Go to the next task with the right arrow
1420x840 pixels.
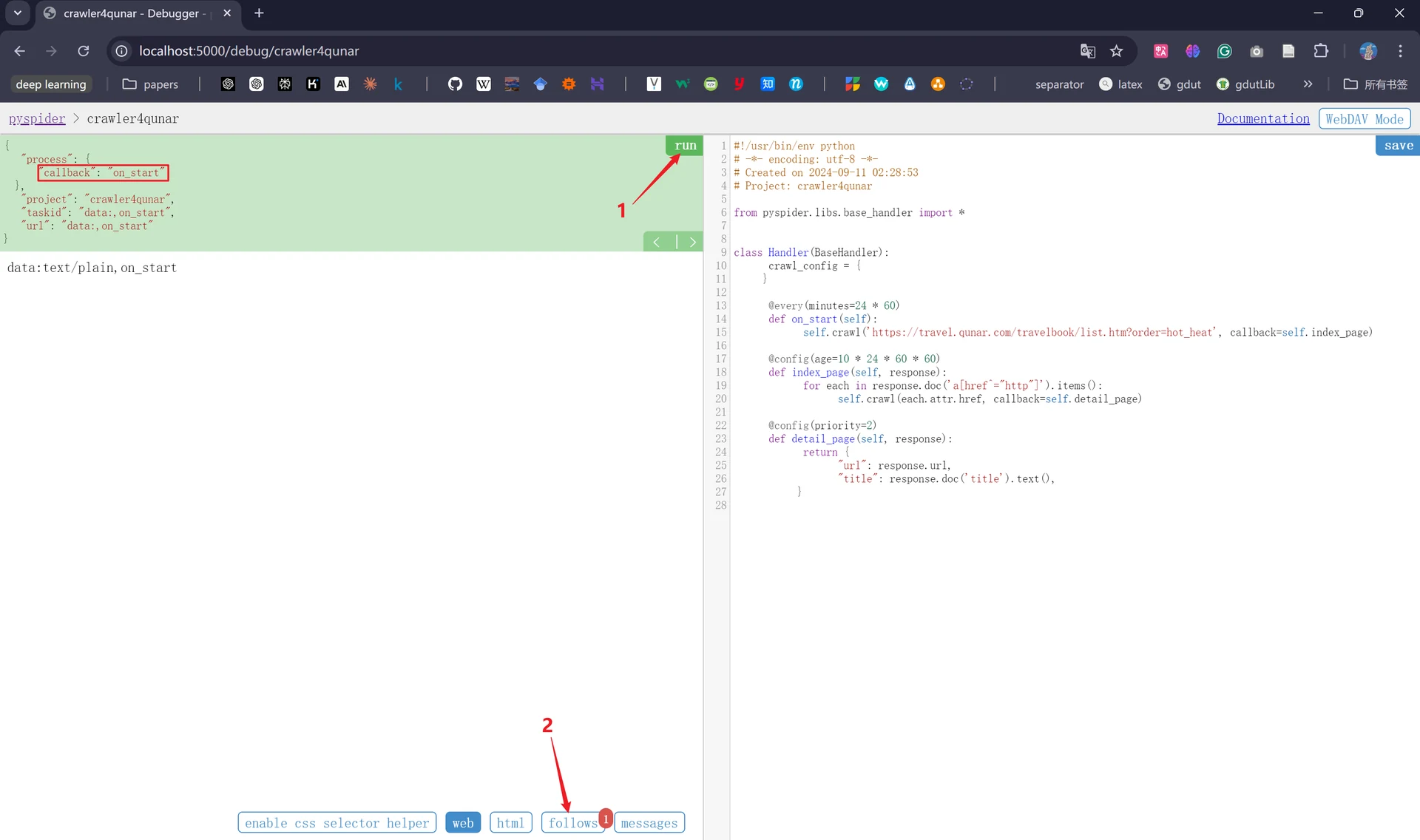[x=692, y=242]
